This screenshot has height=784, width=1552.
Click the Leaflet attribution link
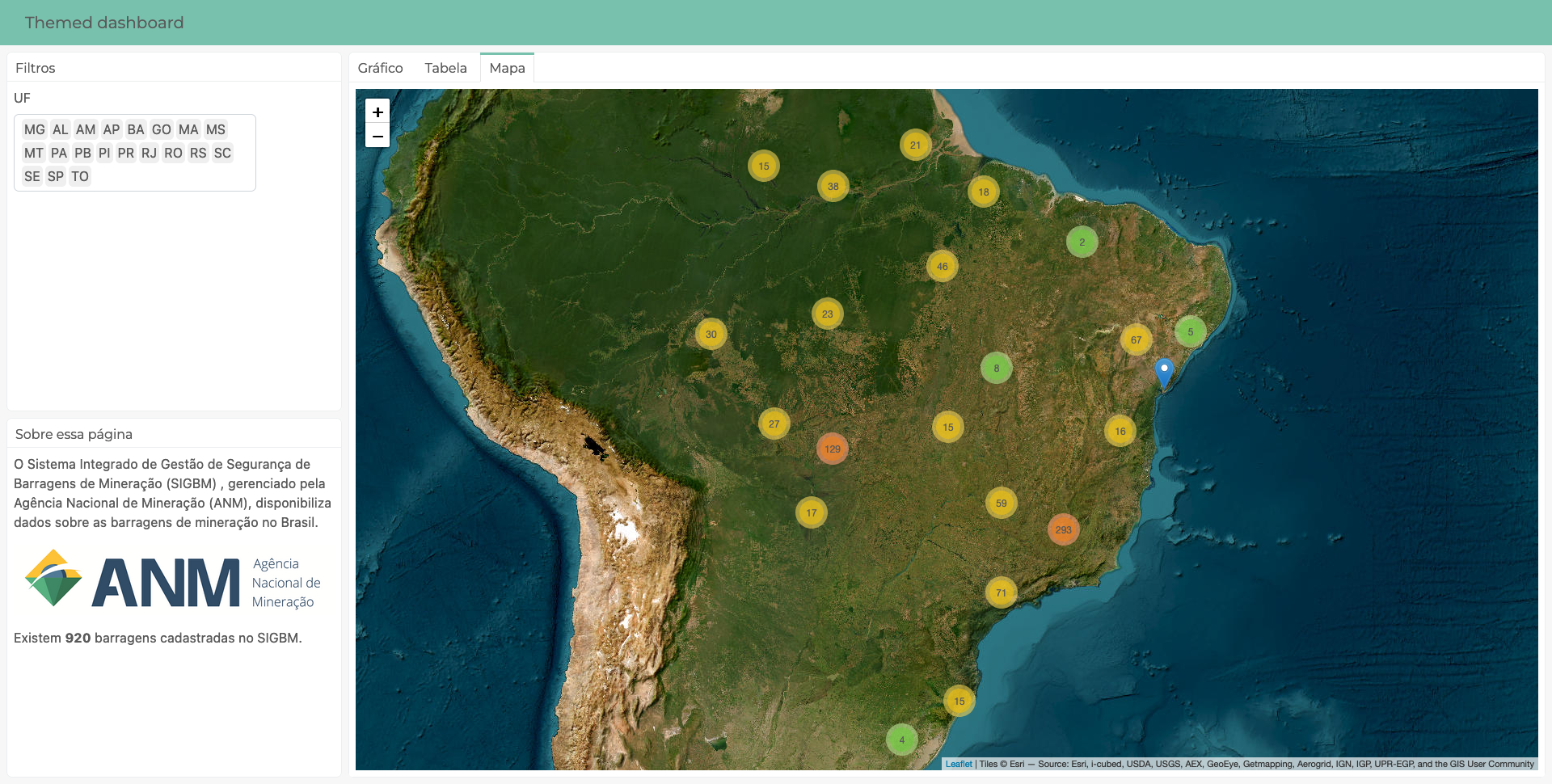tap(959, 764)
